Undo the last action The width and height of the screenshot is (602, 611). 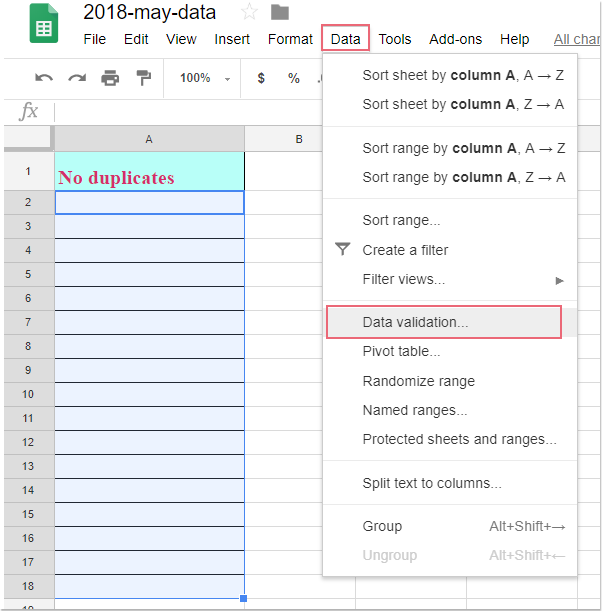click(44, 78)
